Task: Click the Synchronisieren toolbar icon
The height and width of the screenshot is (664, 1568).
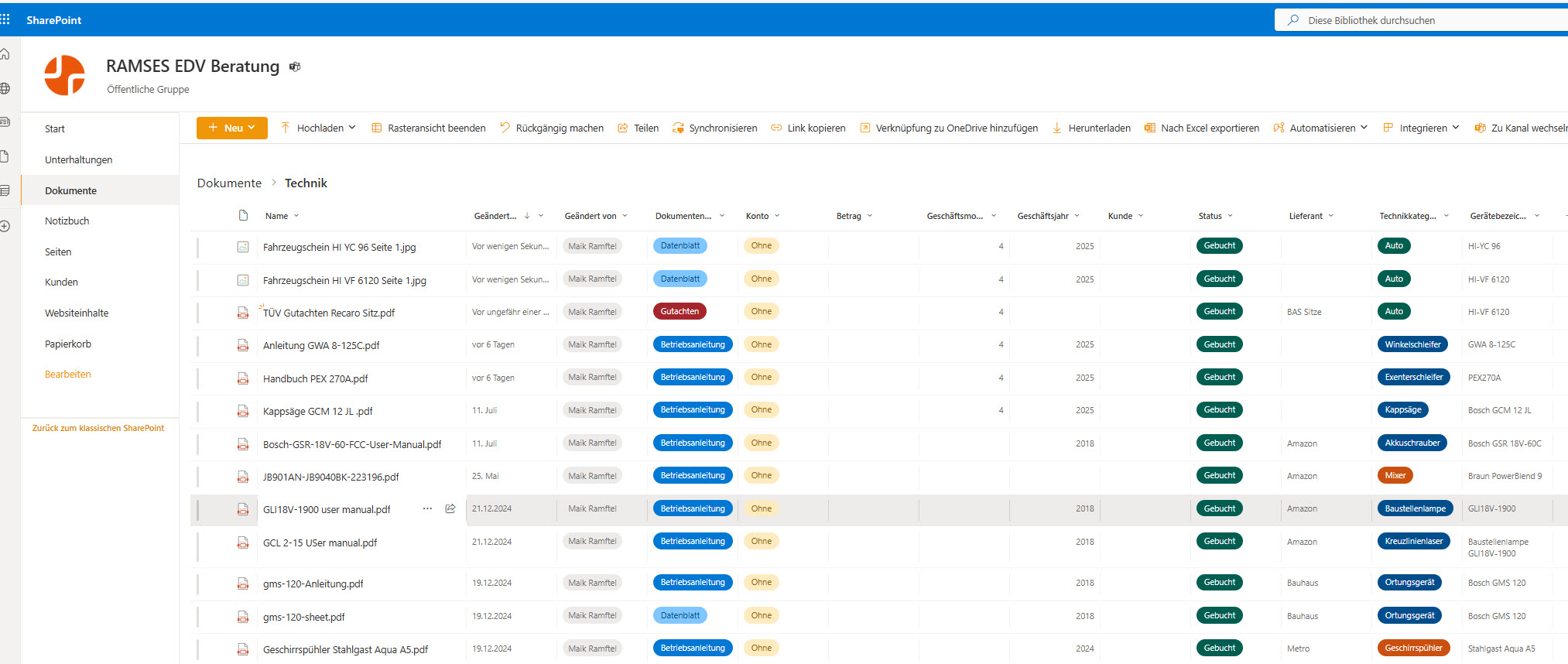Action: pos(678,128)
